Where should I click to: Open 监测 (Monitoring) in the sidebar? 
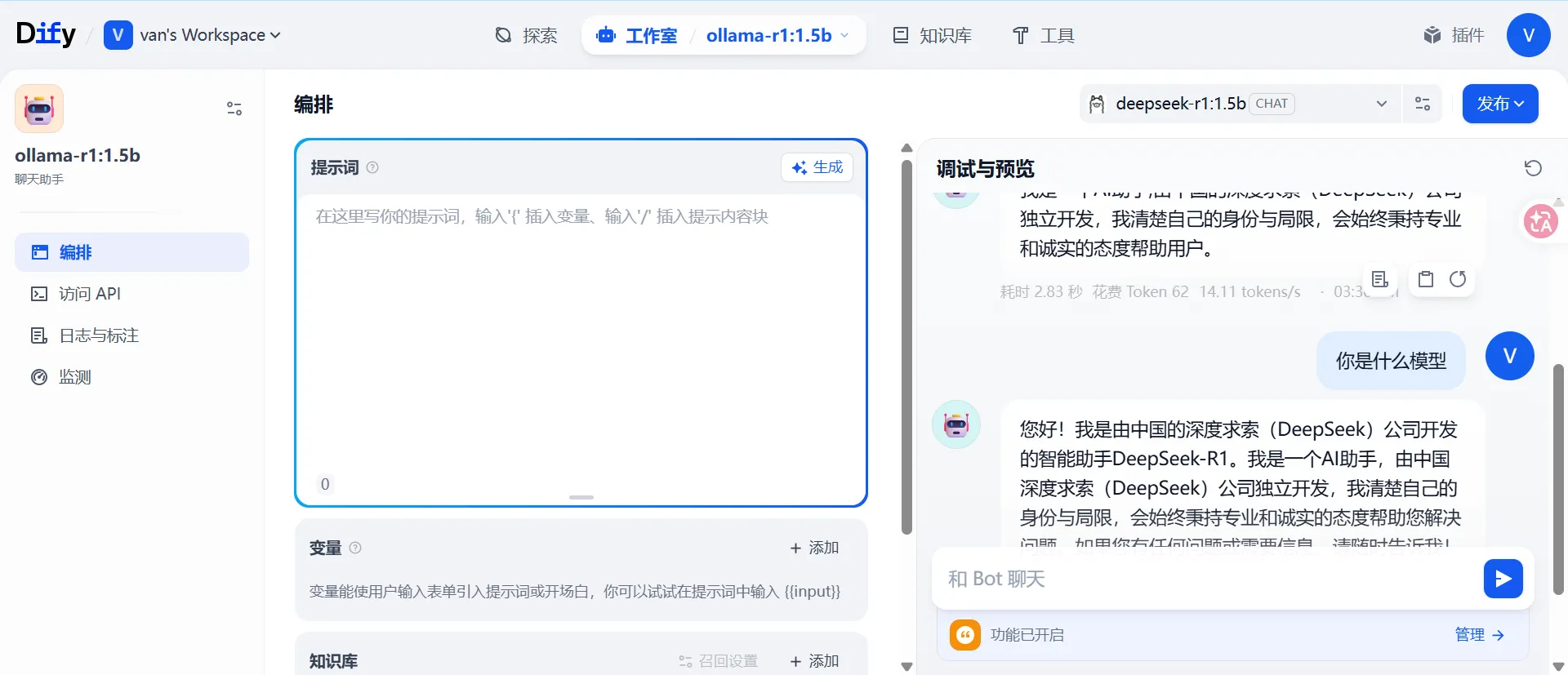[131, 377]
